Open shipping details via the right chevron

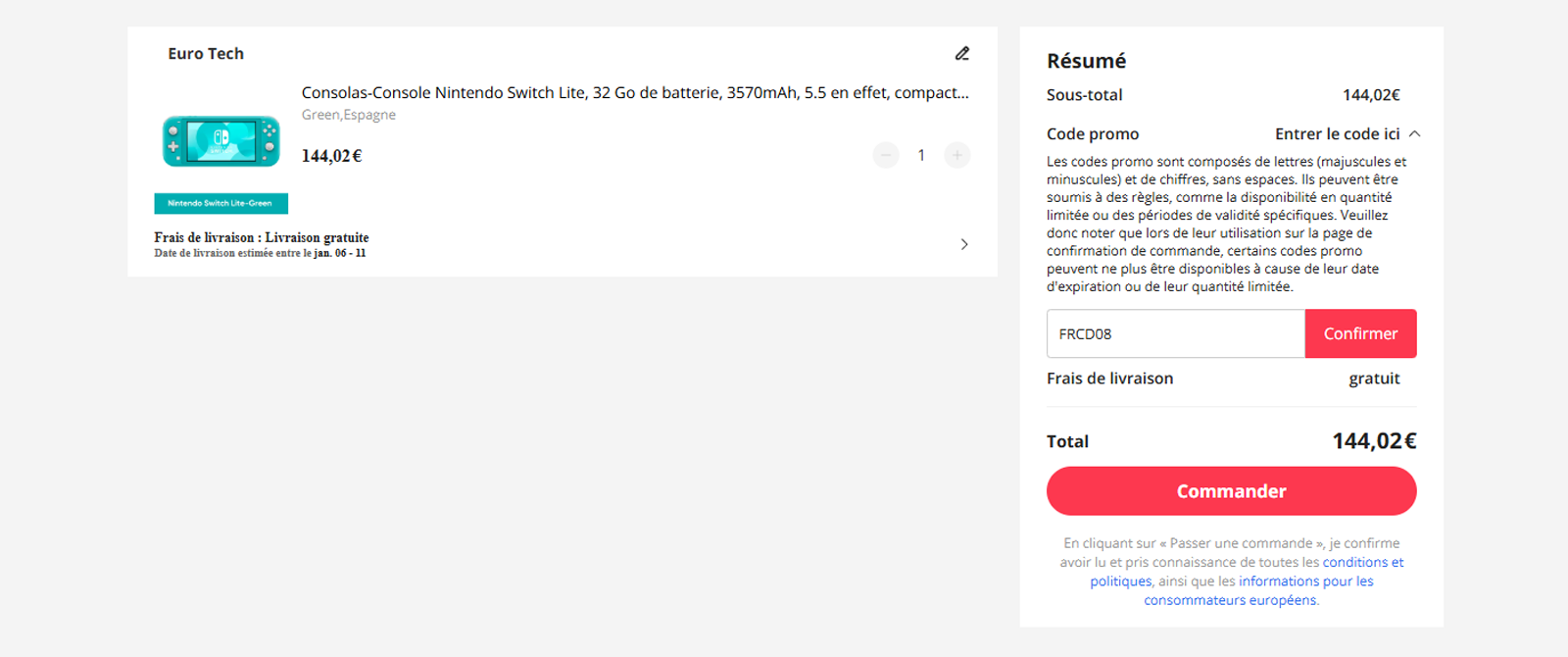pyautogui.click(x=963, y=244)
